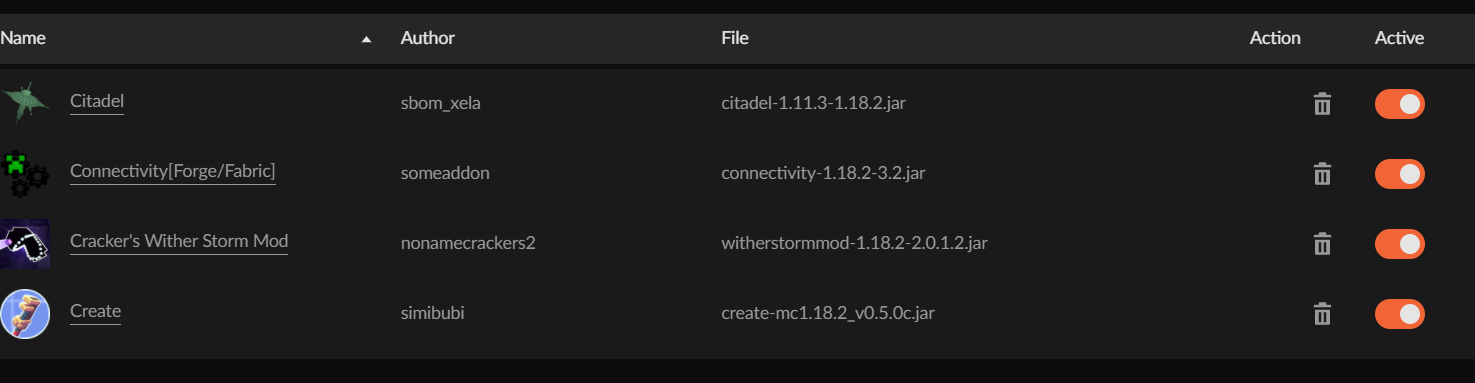Sort mods by File column header
Image resolution: width=1475 pixels, height=383 pixels.
[x=735, y=38]
